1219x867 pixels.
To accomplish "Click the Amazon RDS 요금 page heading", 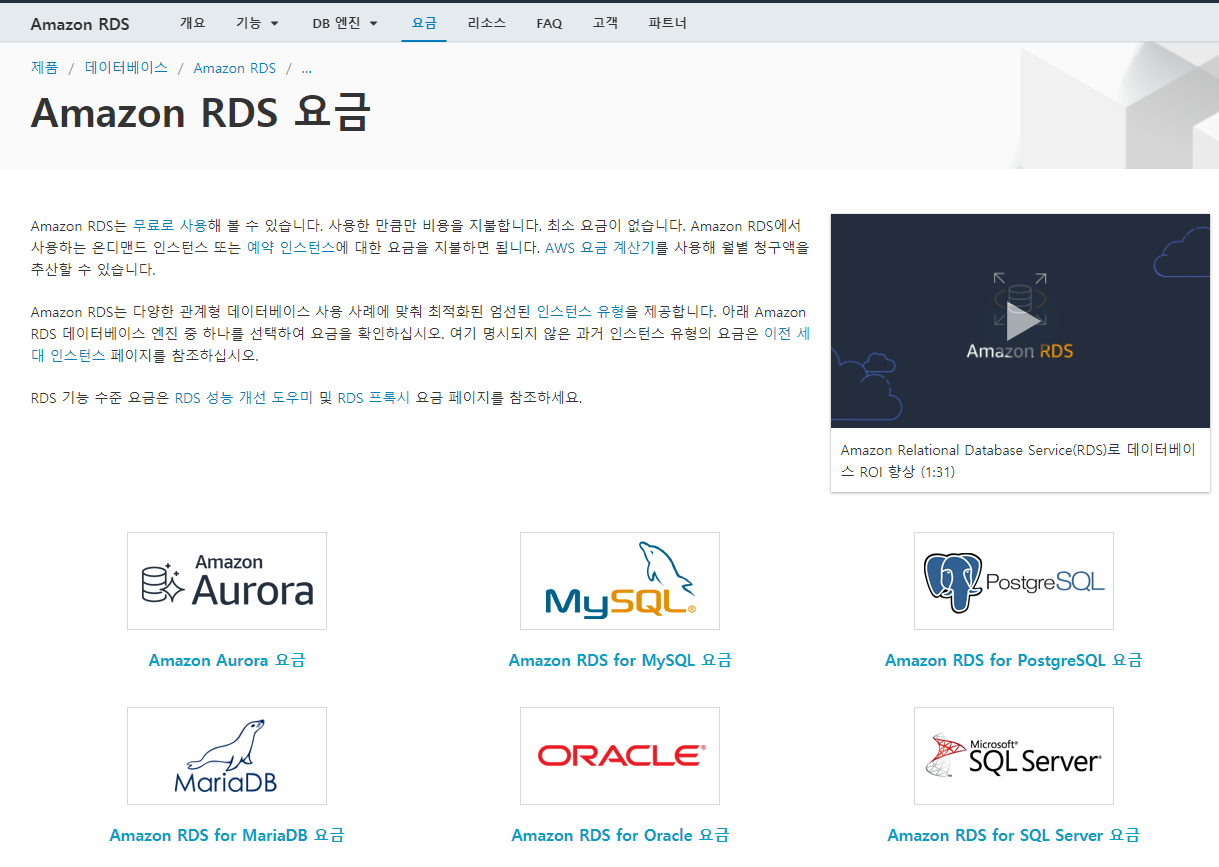I will click(200, 112).
